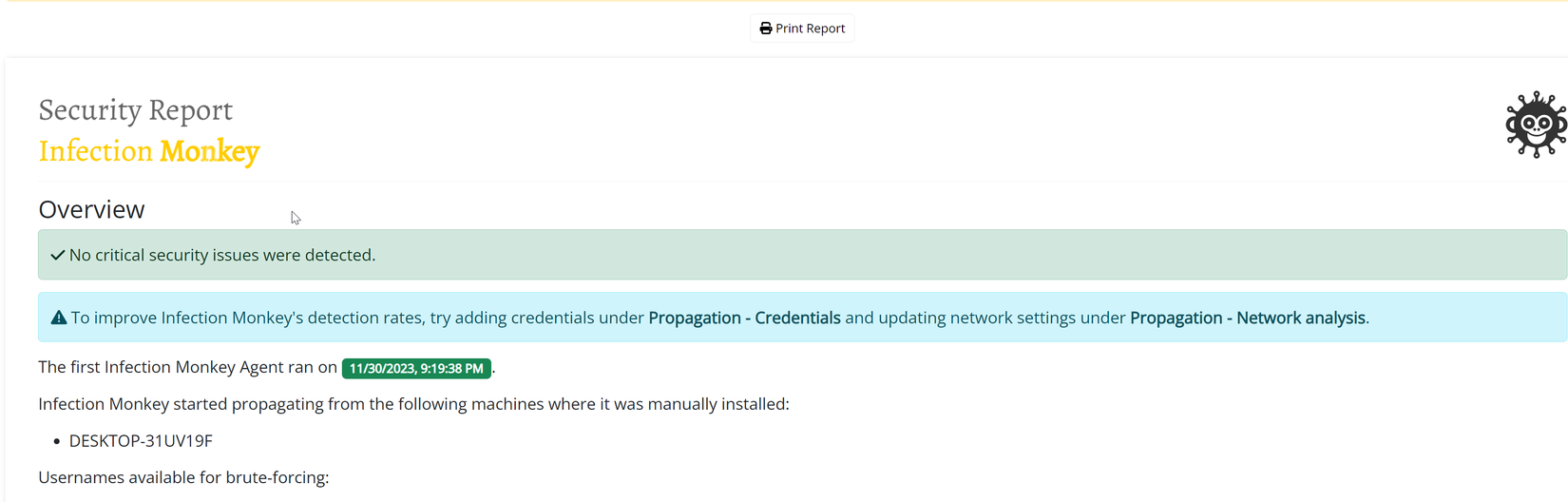The width and height of the screenshot is (1568, 502).
Task: Click the 'No critical security issues' message
Action: 222,255
